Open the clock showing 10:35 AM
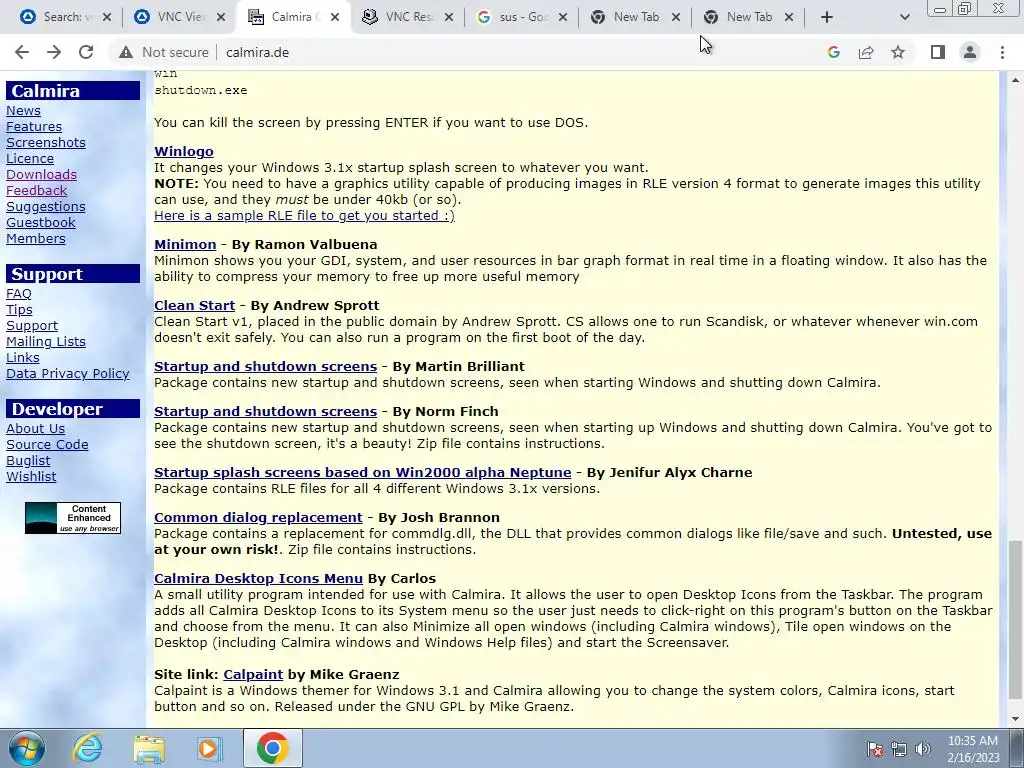Screen dimensions: 1024x768 972,749
